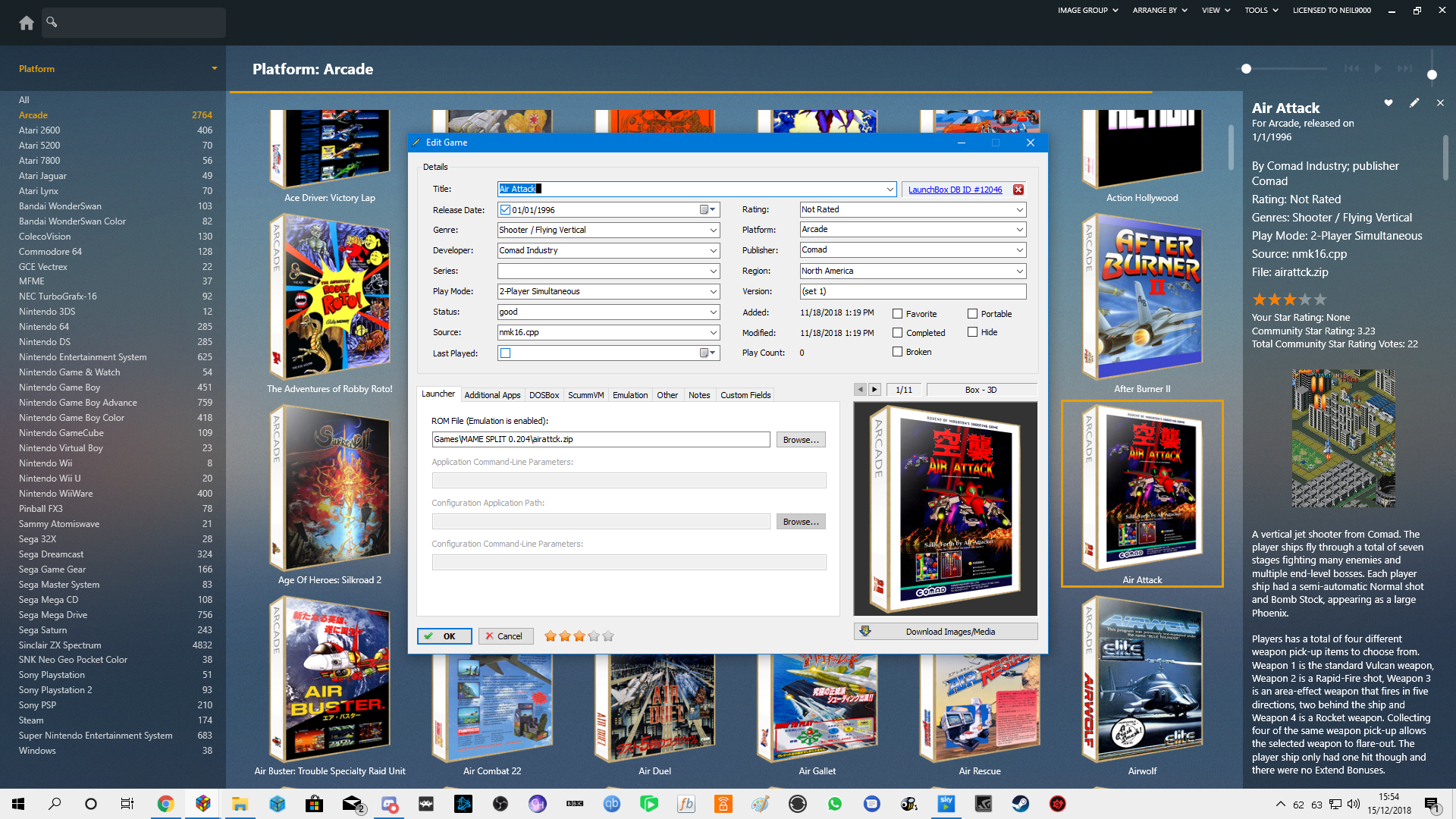Switch to the Custom Fields tab
Image resolution: width=1456 pixels, height=819 pixels.
tap(745, 395)
